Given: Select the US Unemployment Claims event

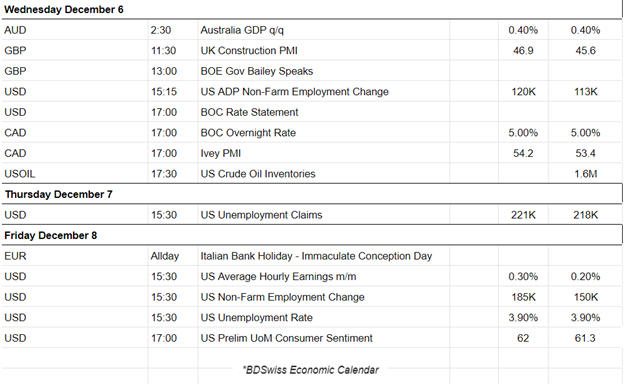Looking at the screenshot, I should click(x=261, y=215).
